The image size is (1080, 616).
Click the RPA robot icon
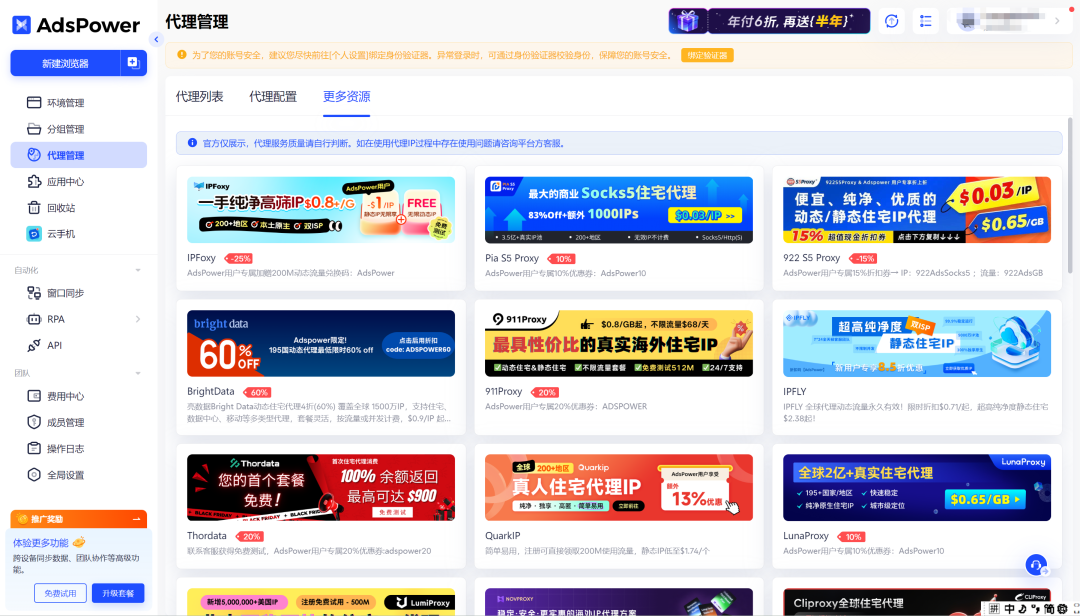pos(34,319)
